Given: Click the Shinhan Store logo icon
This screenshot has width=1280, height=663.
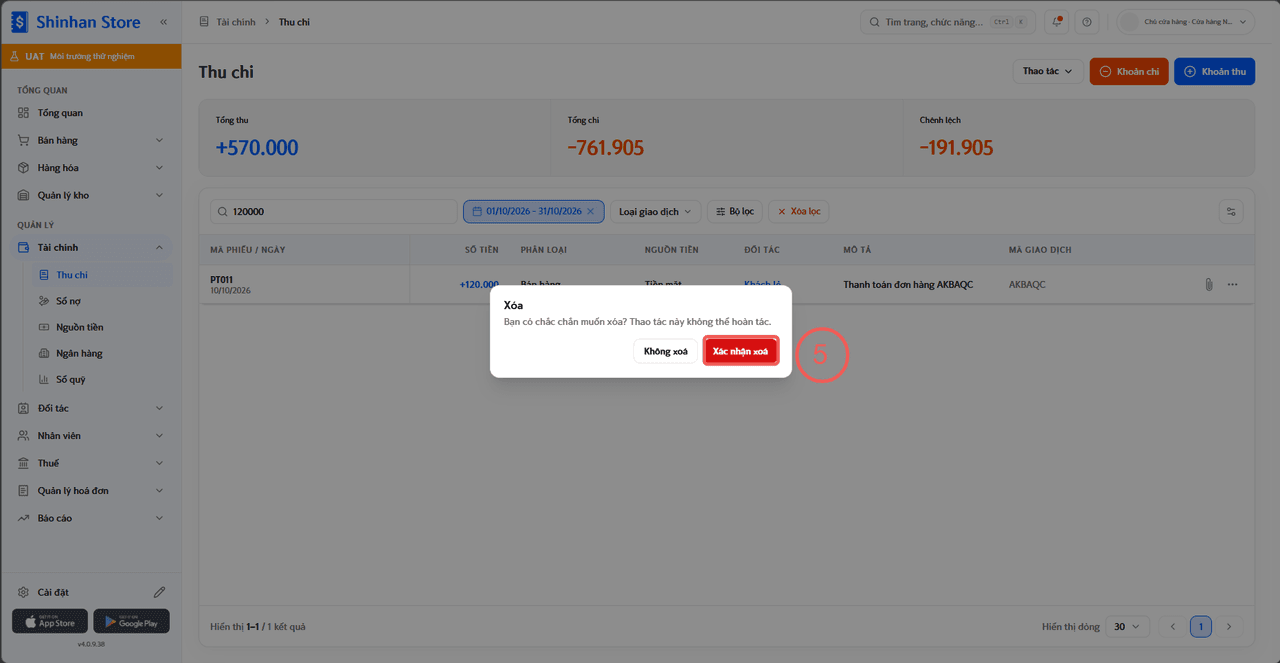Looking at the screenshot, I should point(19,21).
